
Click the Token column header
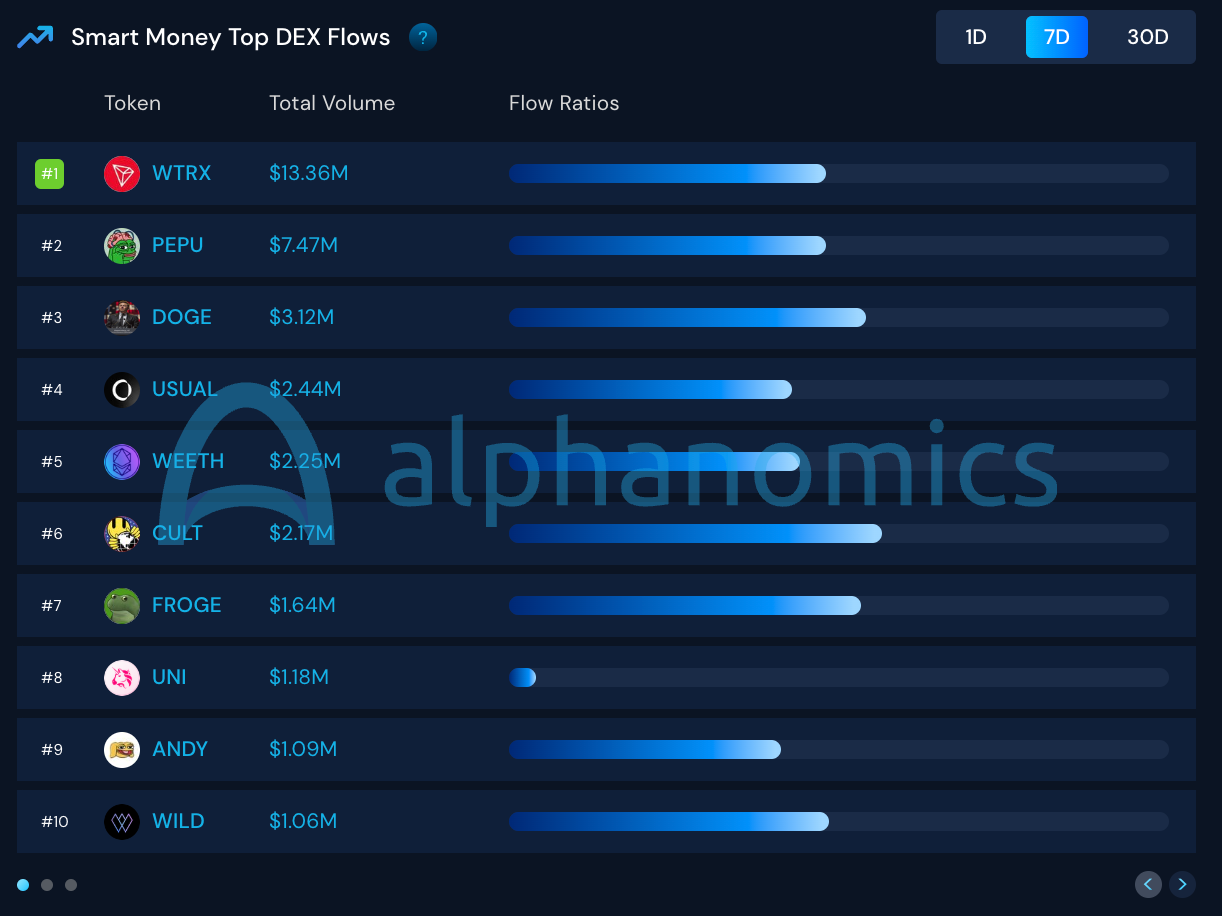coord(133,103)
